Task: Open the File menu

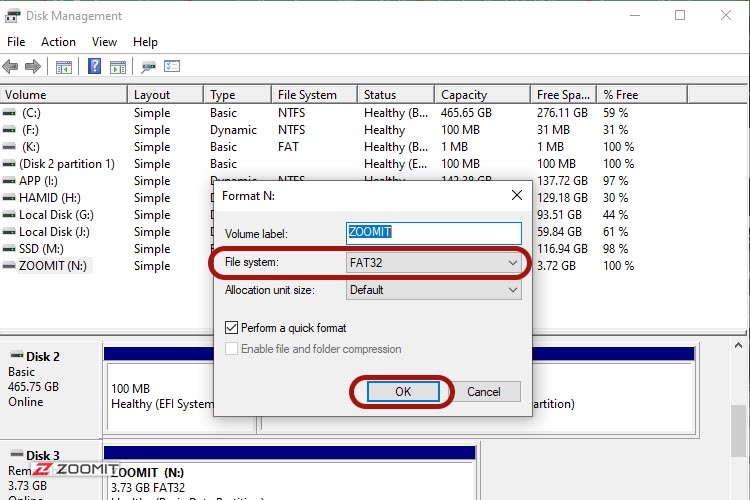Action: click(x=16, y=42)
